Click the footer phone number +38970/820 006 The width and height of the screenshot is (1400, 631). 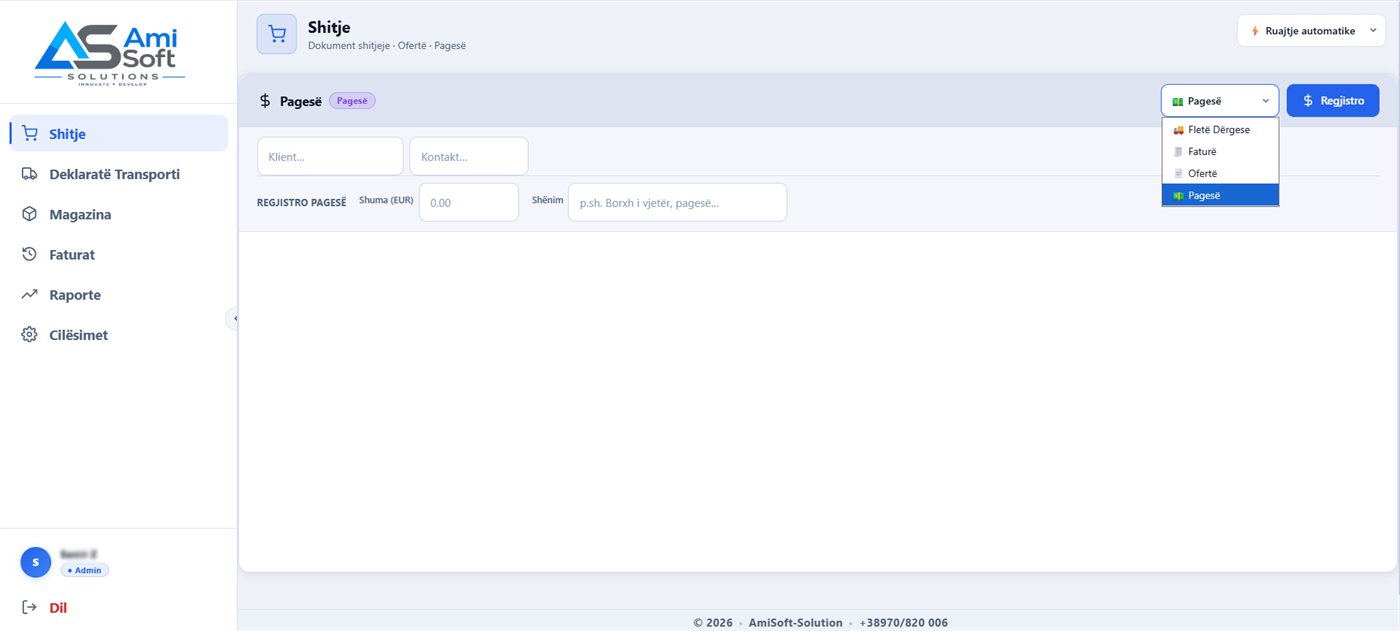click(x=903, y=622)
